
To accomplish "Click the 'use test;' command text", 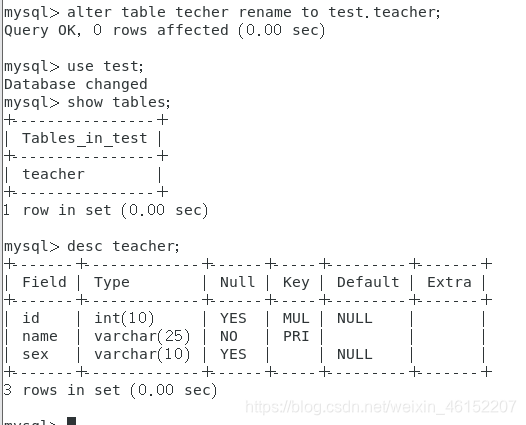I will pyautogui.click(x=105, y=66).
